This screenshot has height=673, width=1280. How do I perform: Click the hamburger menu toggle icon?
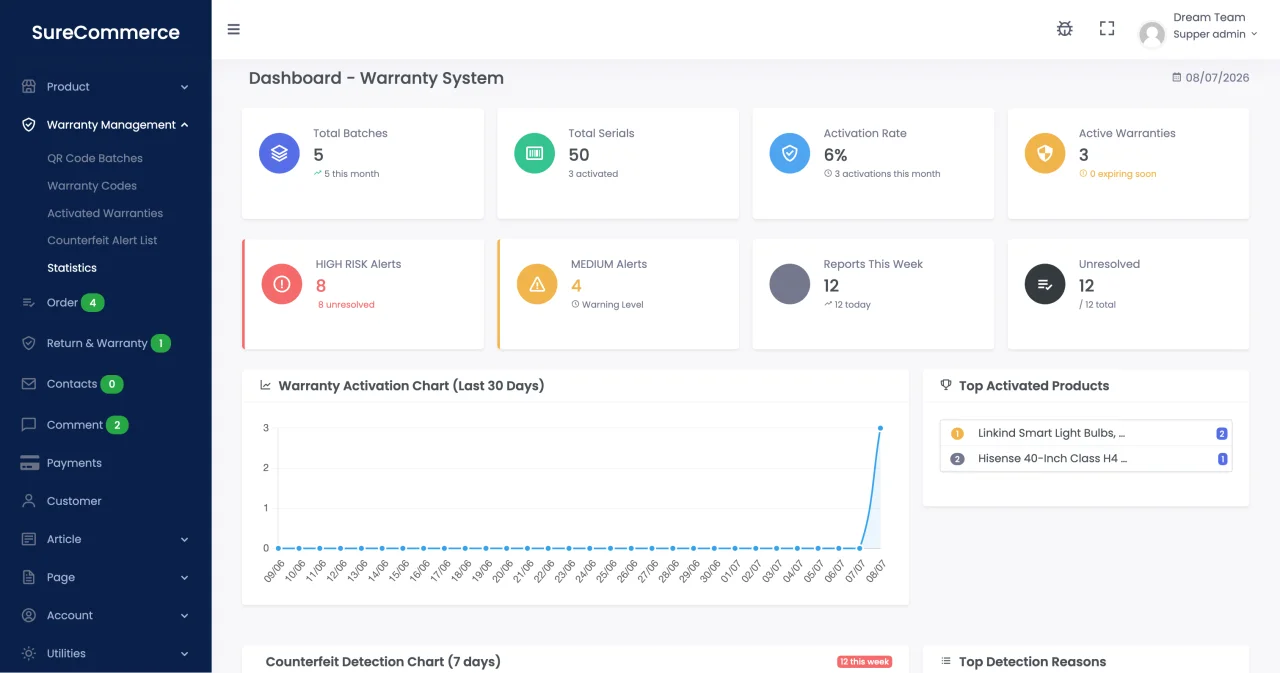pos(234,29)
